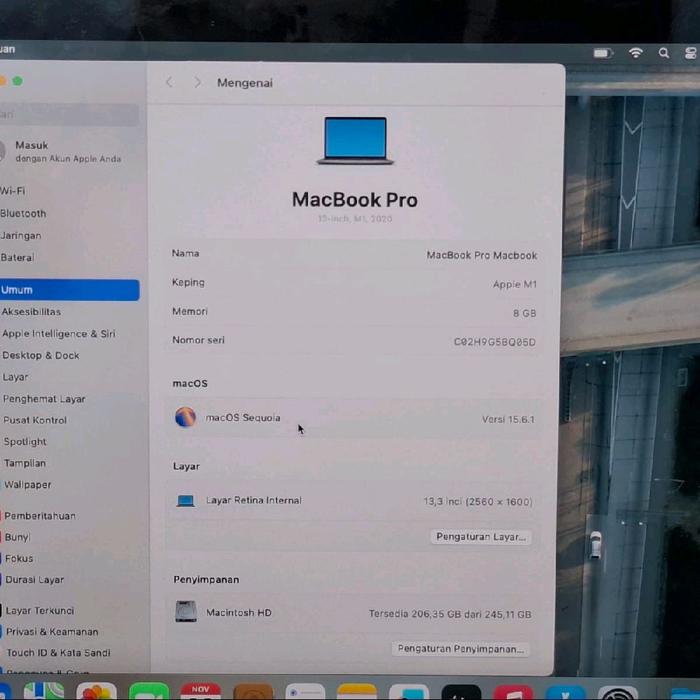Click Masuk to sign in with Apple account
Viewport: 700px width, 700px height.
(32, 146)
